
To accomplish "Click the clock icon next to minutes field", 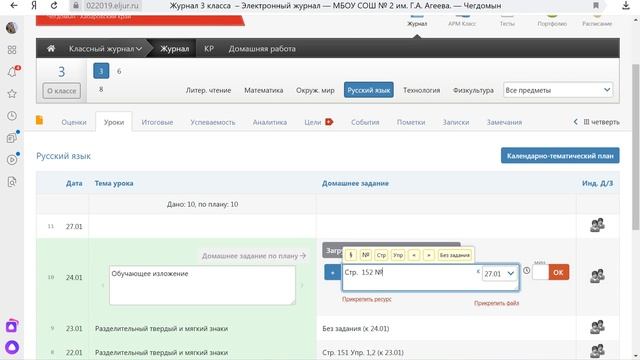I will pyautogui.click(x=527, y=271).
